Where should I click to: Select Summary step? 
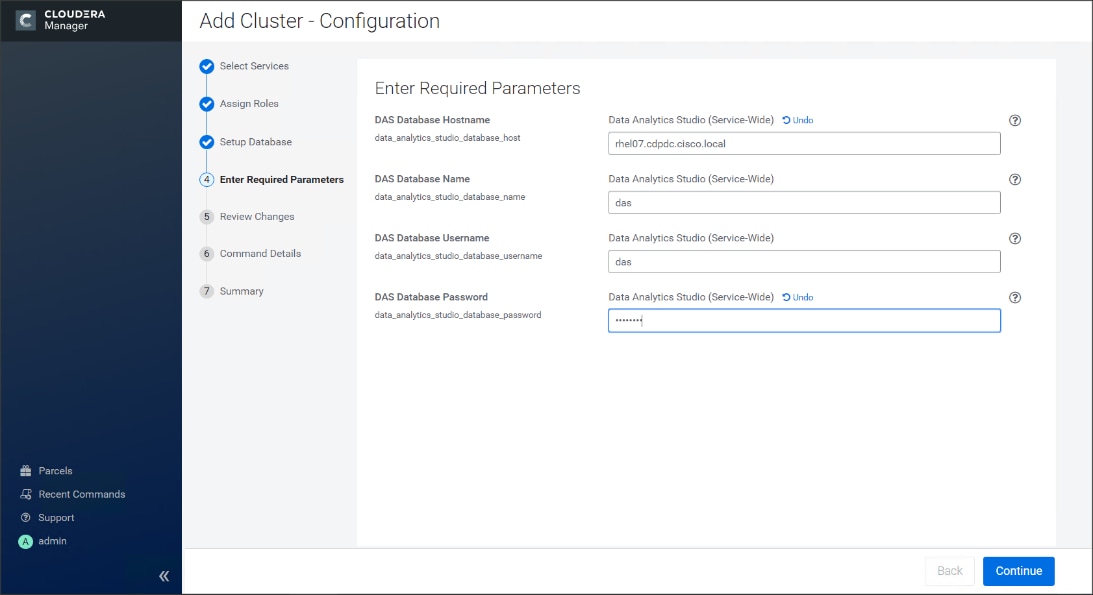click(x=242, y=291)
